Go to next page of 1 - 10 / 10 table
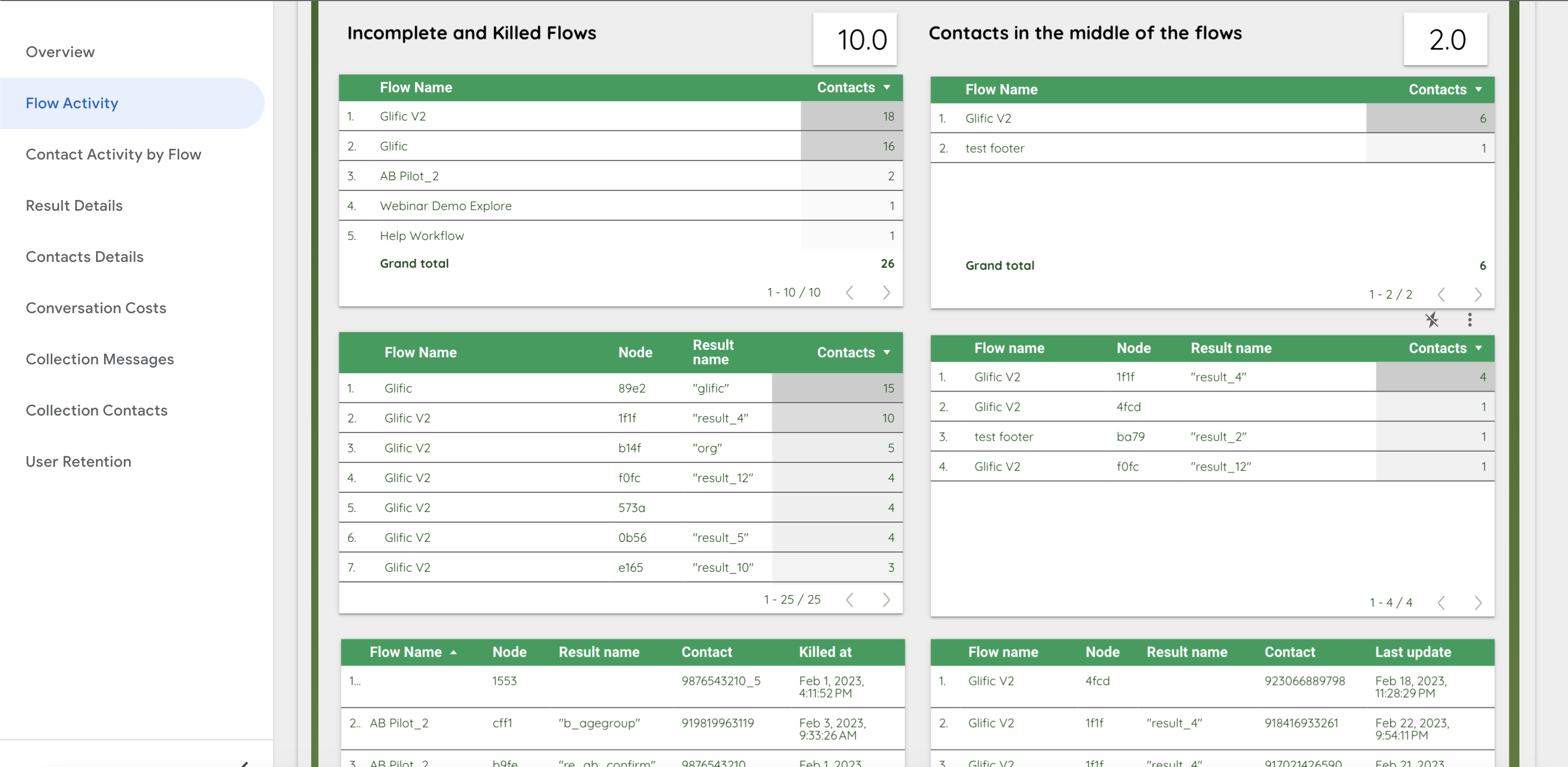The width and height of the screenshot is (1568, 767). (x=886, y=293)
